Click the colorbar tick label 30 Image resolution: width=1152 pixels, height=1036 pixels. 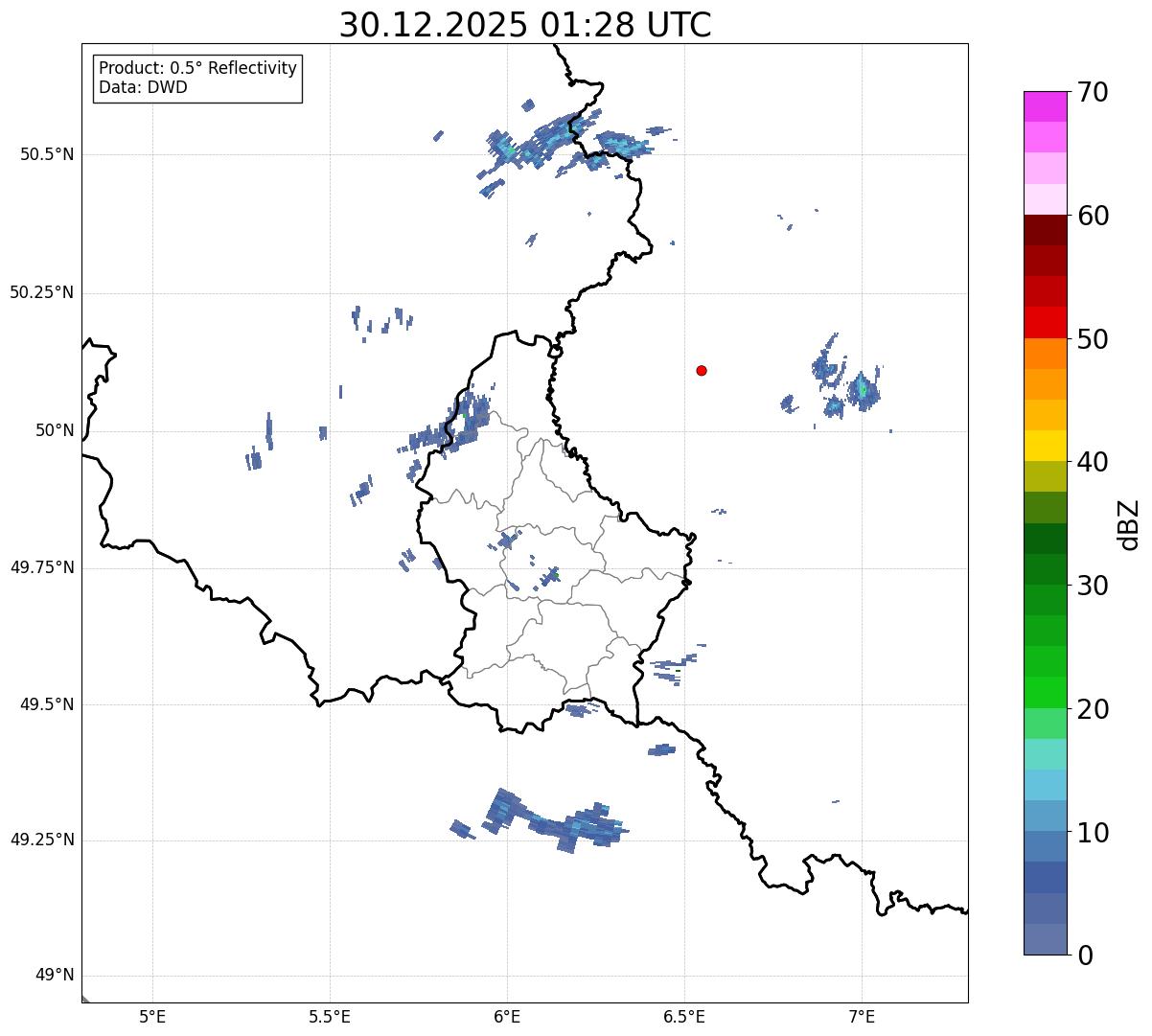[1093, 586]
